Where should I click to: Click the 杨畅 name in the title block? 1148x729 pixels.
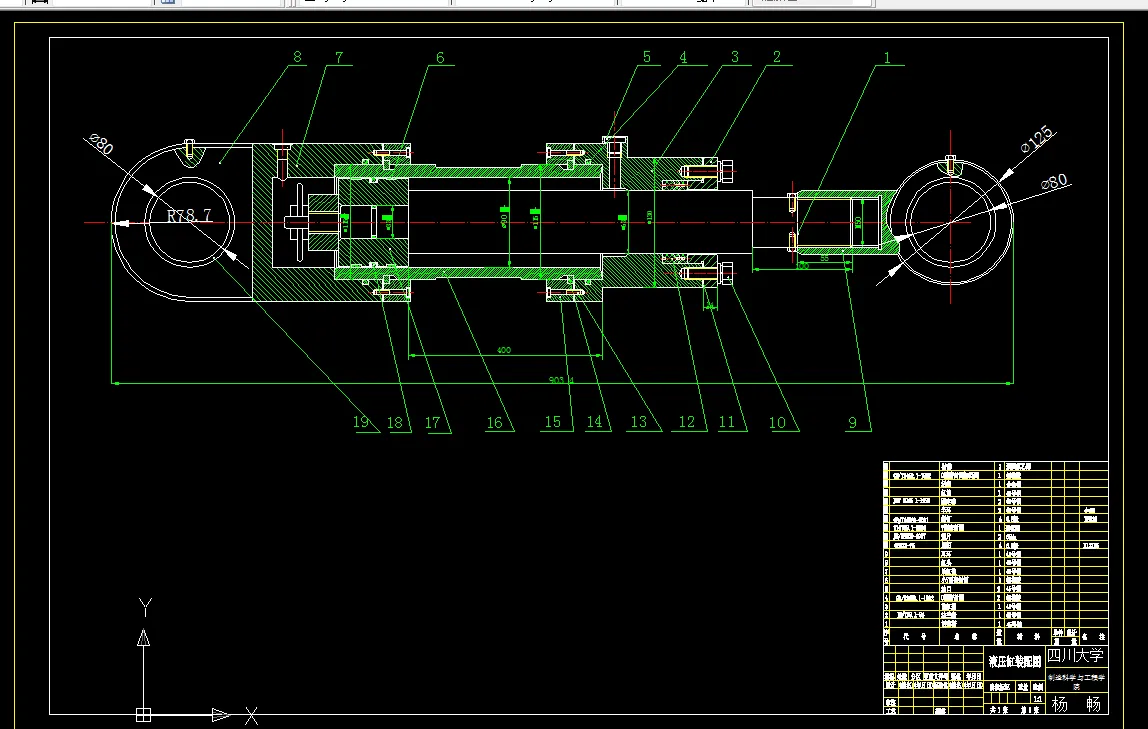(1076, 704)
